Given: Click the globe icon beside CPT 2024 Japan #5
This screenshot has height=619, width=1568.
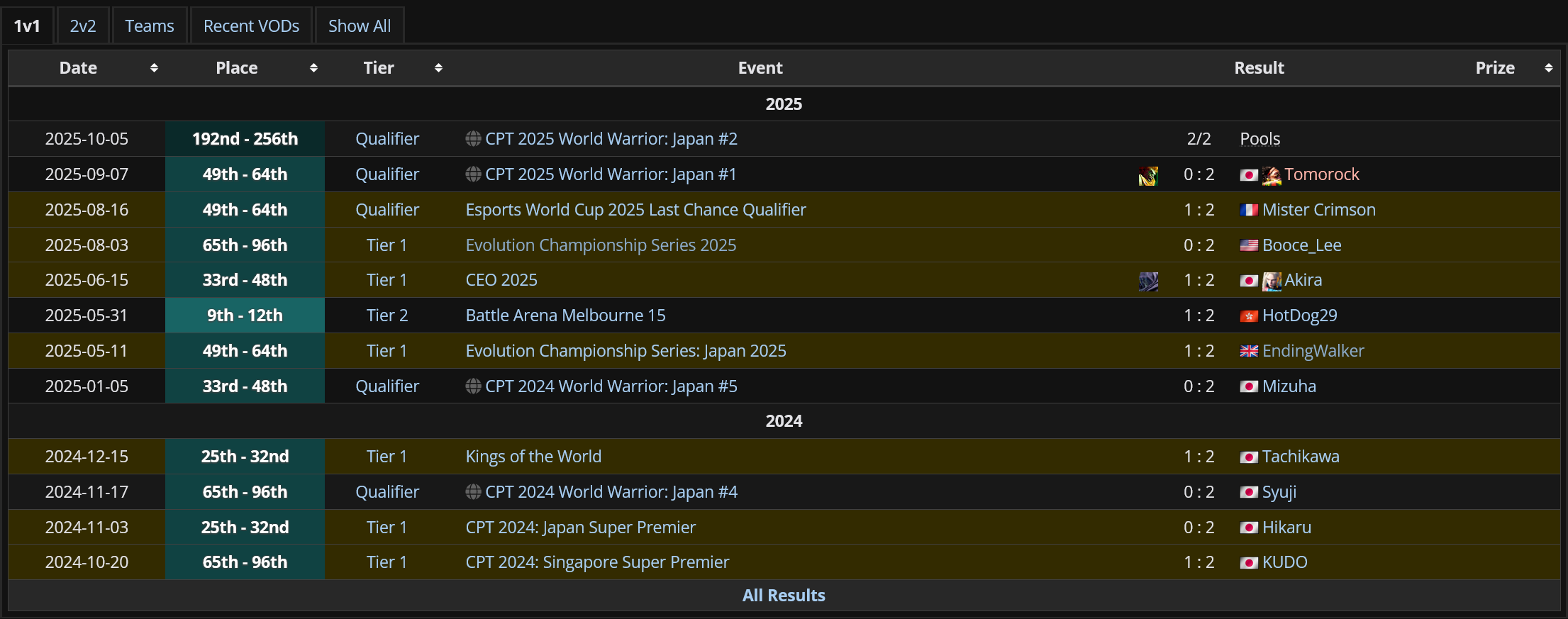Looking at the screenshot, I should 473,386.
